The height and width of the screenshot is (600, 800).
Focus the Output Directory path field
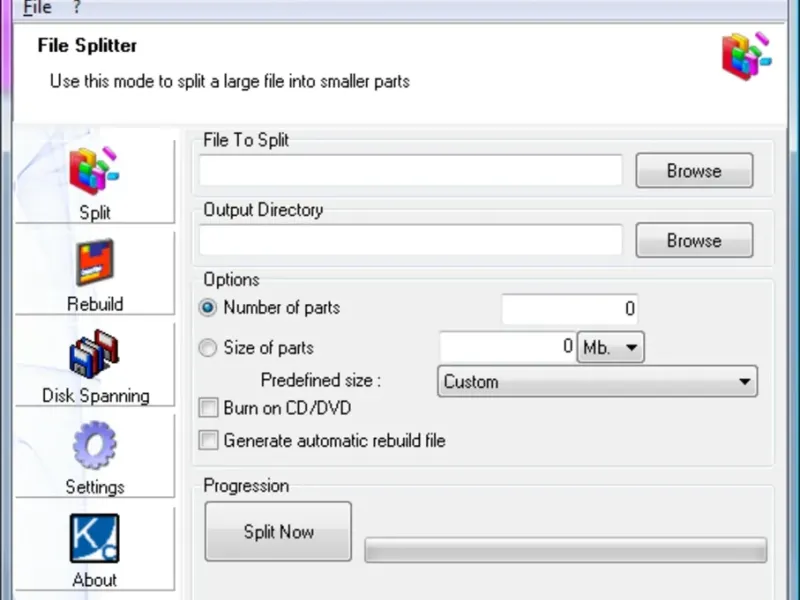(x=411, y=240)
